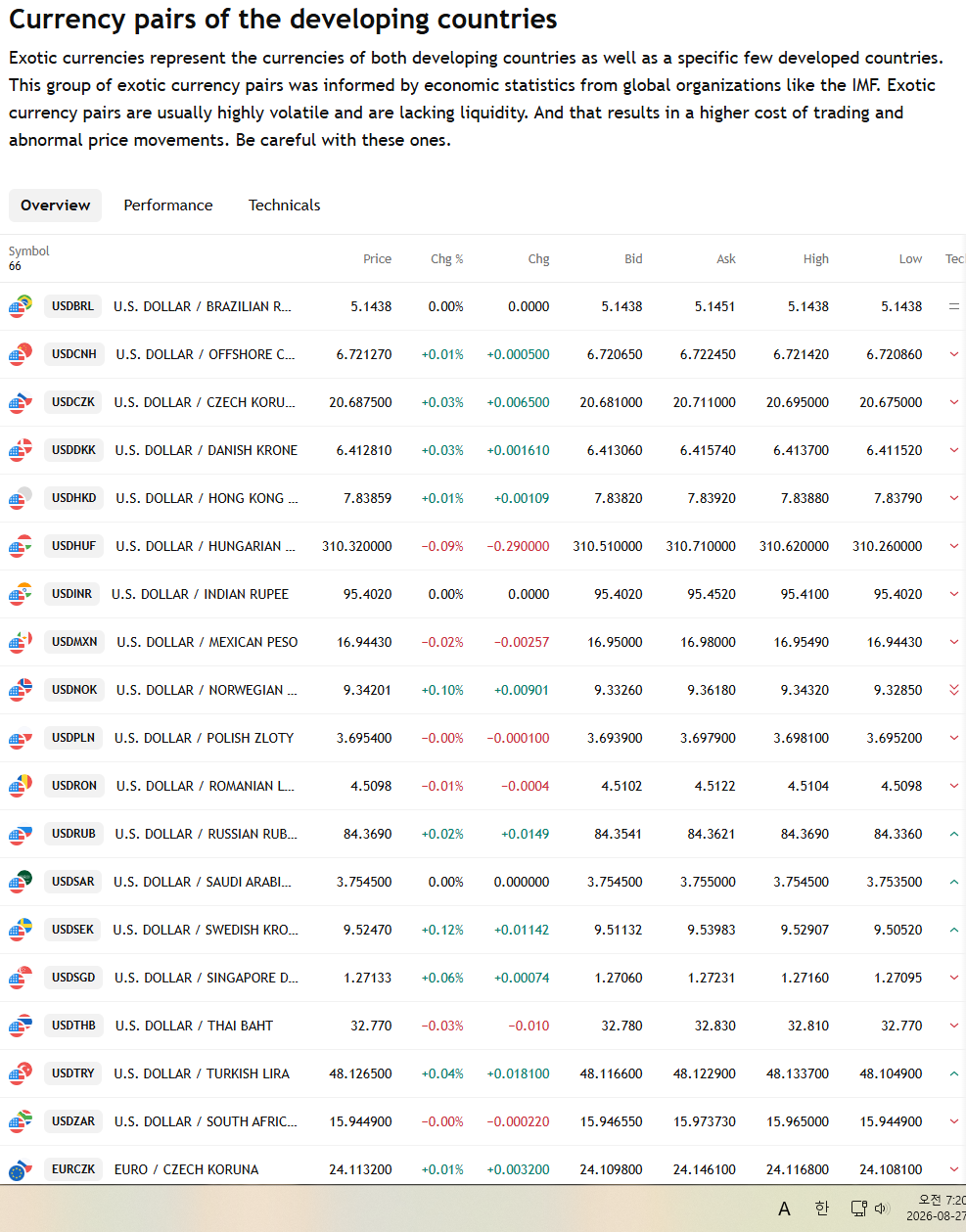
Task: Click the USDNOK strong sell double-chevron icon
Action: click(x=954, y=690)
